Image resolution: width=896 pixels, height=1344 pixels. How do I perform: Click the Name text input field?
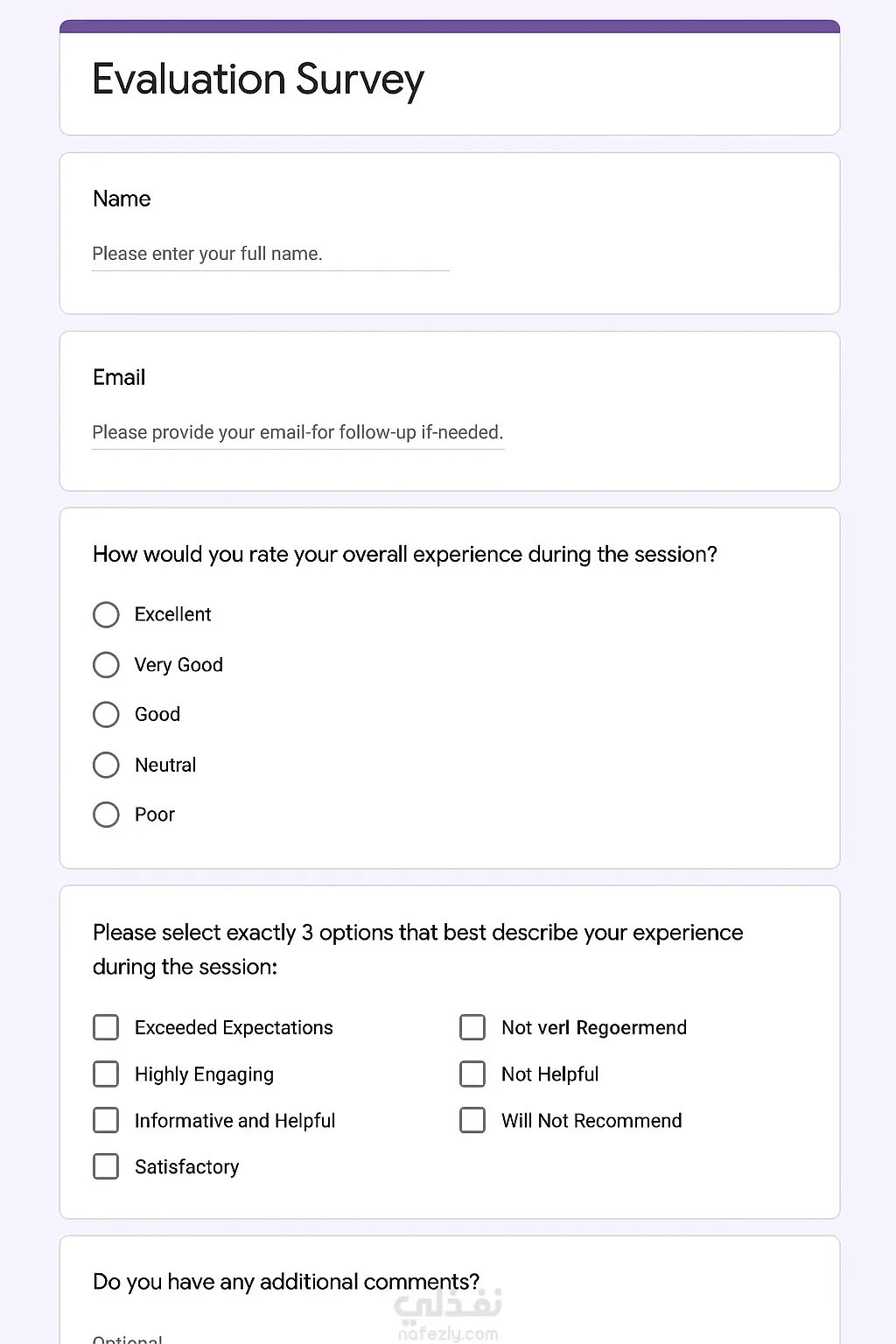(x=270, y=254)
